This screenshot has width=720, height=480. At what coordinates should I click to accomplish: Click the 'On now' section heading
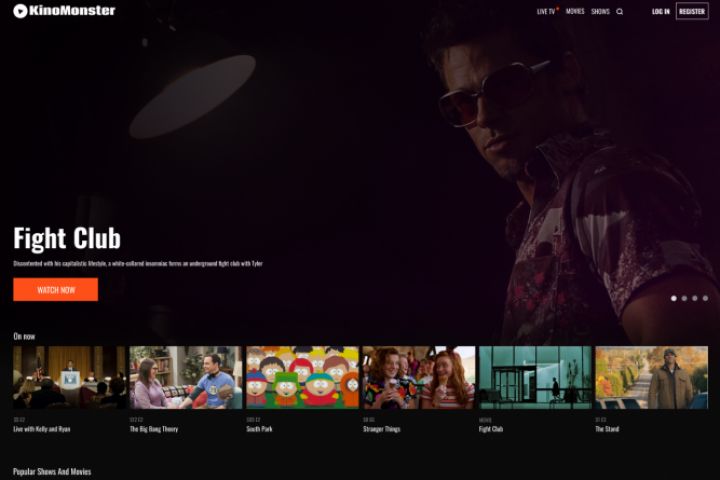pos(24,336)
